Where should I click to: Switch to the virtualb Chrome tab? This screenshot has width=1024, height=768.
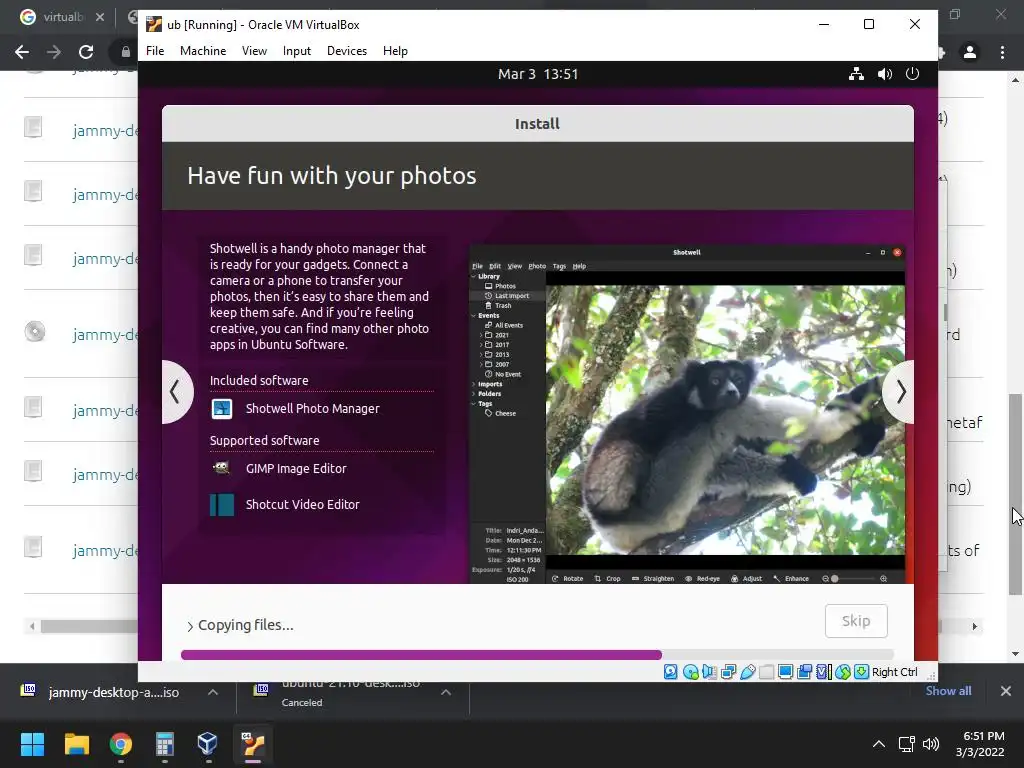[x=63, y=17]
